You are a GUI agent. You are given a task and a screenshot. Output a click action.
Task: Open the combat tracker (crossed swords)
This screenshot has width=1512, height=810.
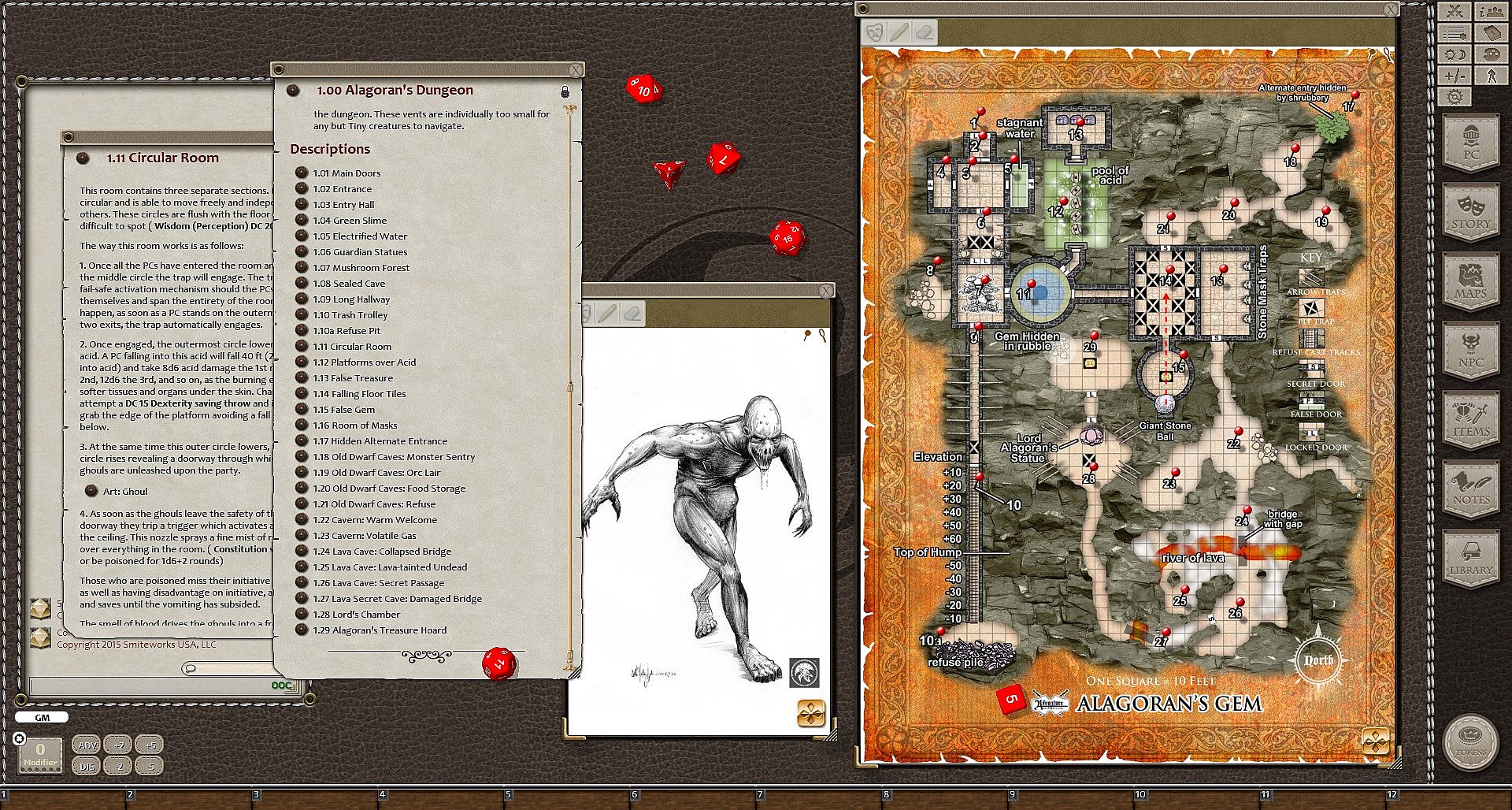1455,12
